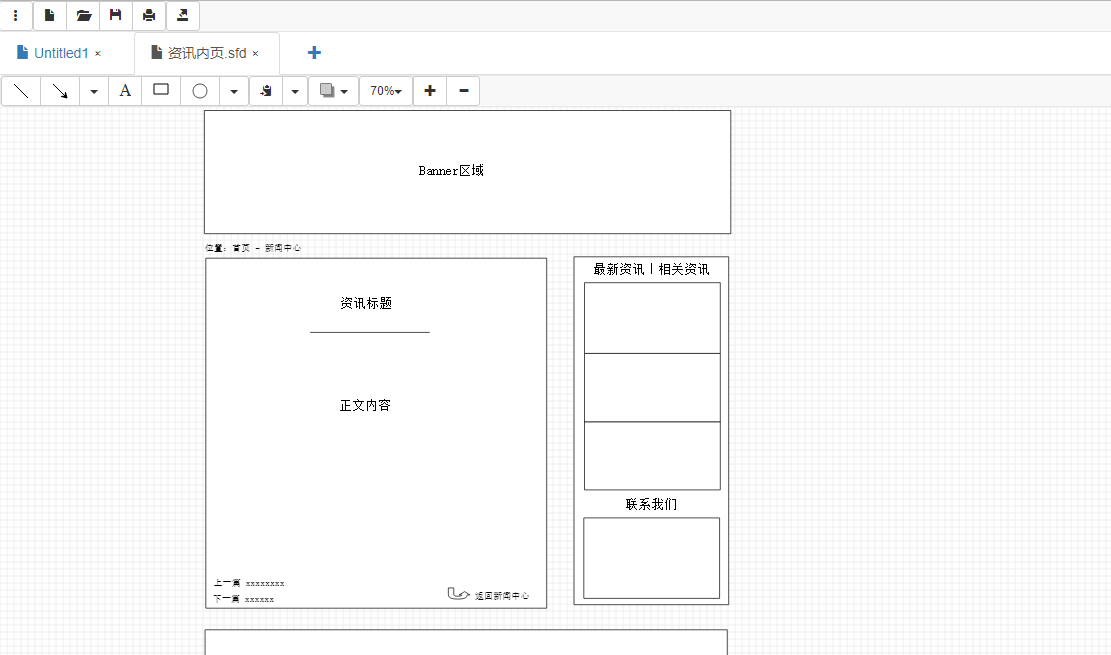
Task: Expand the clipboard tool dropdown
Action: pos(295,91)
